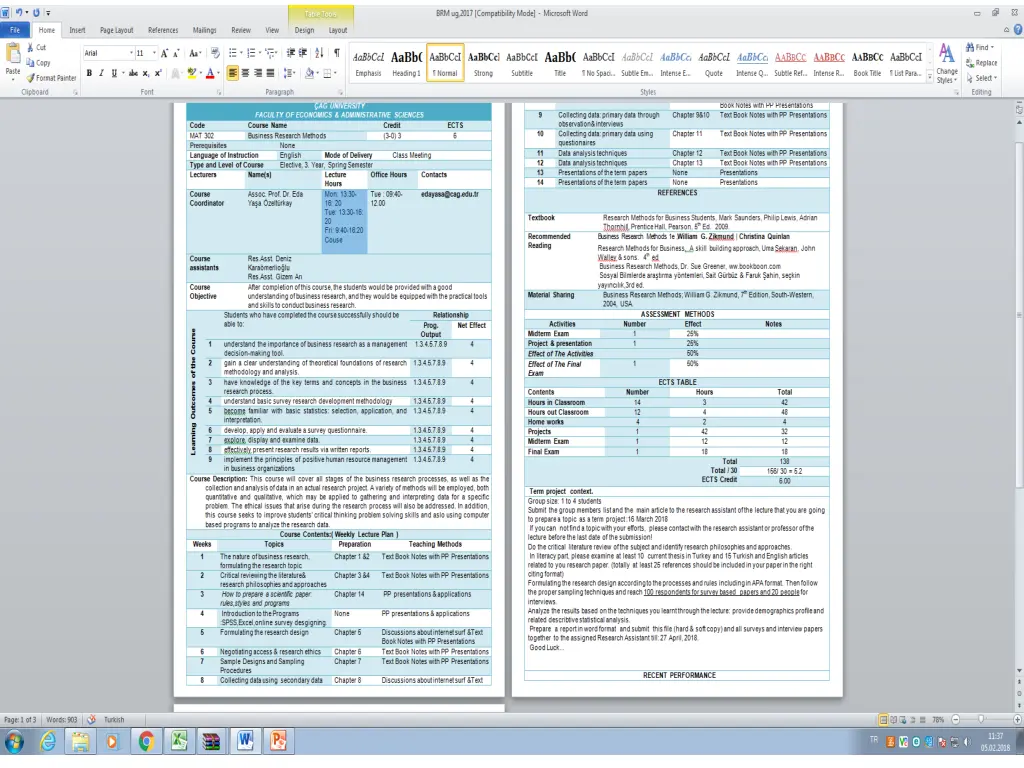Click the zoom slider handle

point(981,720)
